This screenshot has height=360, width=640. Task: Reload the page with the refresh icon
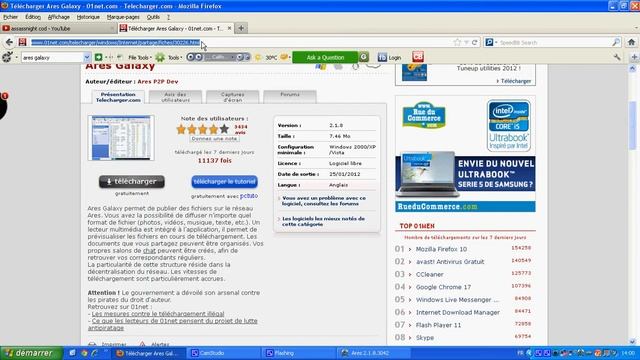click(x=475, y=42)
